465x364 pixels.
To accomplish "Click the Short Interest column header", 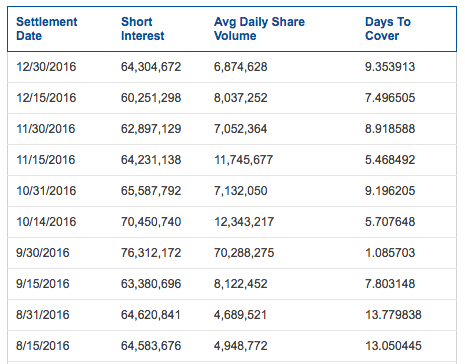I will (x=143, y=29).
